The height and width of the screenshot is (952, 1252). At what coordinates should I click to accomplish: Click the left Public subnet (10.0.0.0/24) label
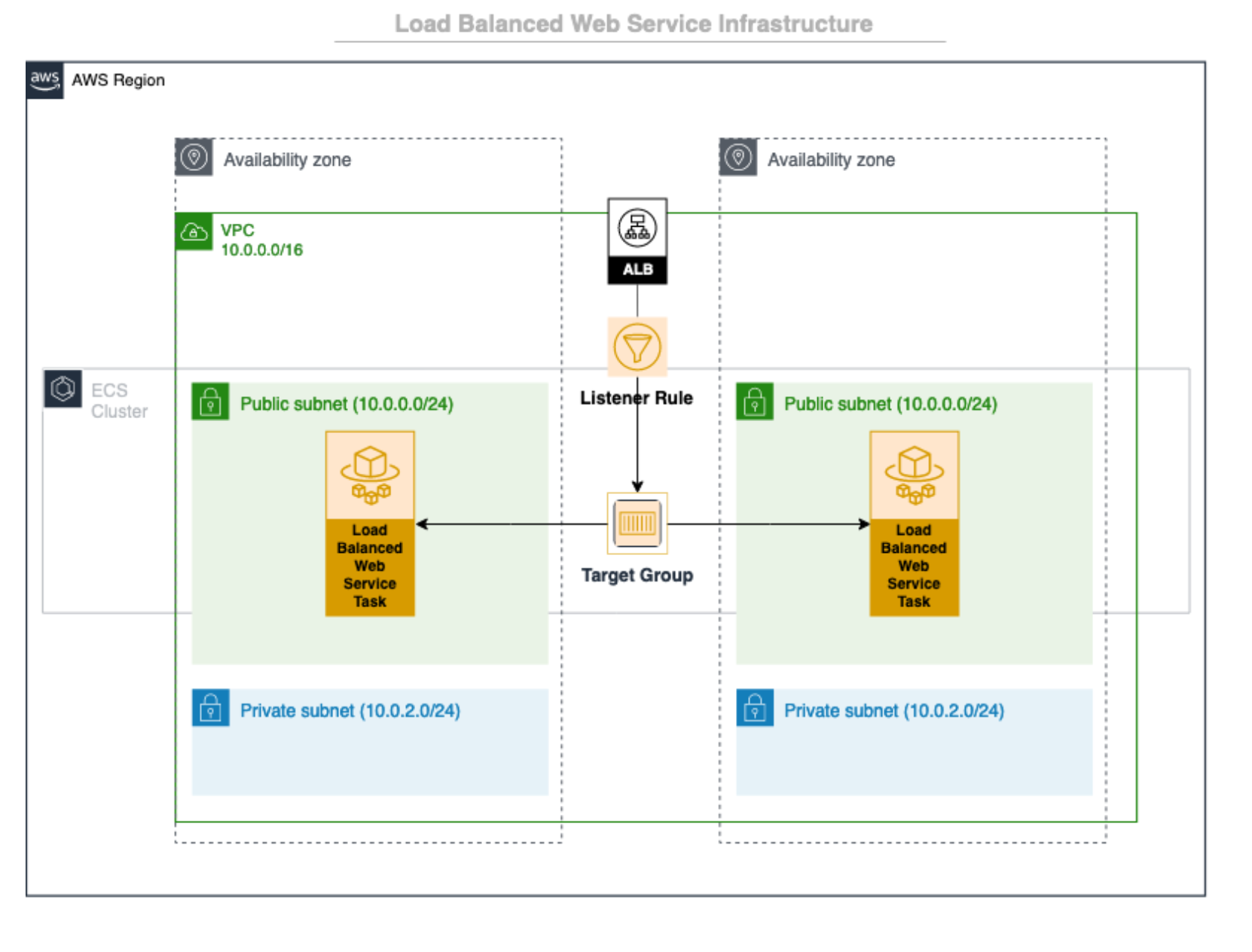(347, 404)
